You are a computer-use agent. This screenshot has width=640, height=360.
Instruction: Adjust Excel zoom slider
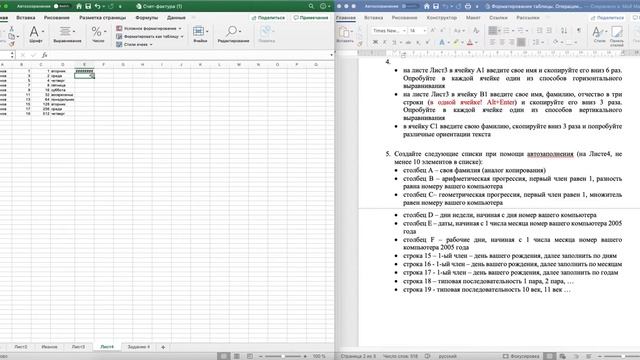click(283, 356)
